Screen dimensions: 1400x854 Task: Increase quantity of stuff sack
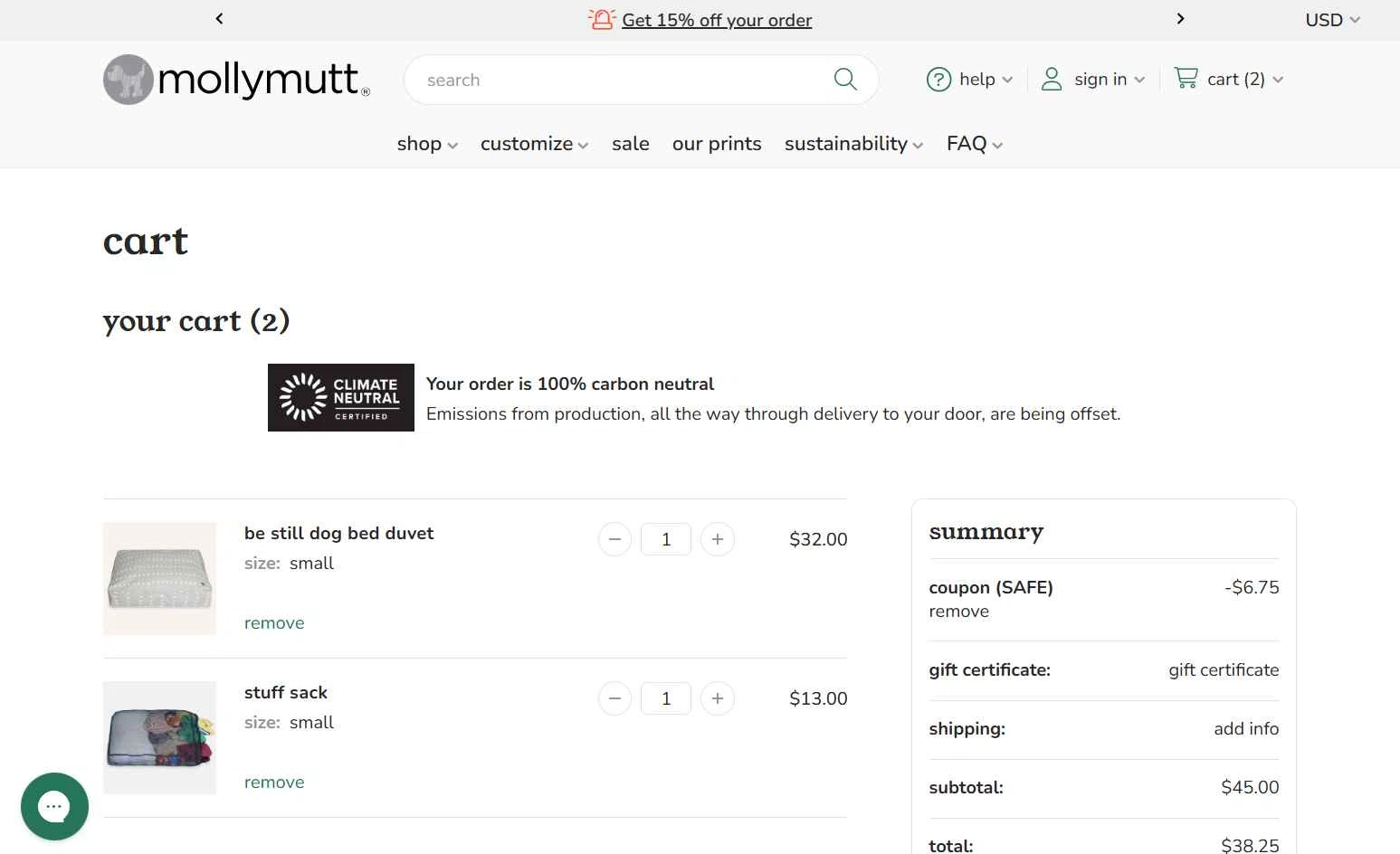[x=718, y=698]
